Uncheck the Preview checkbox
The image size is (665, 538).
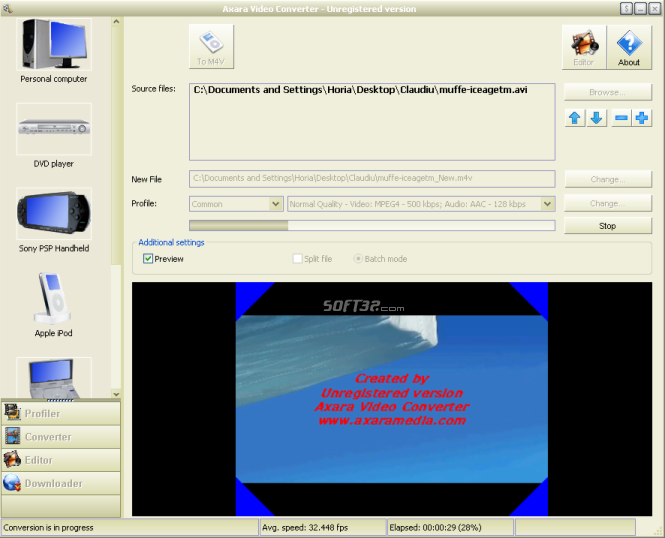pyautogui.click(x=148, y=259)
